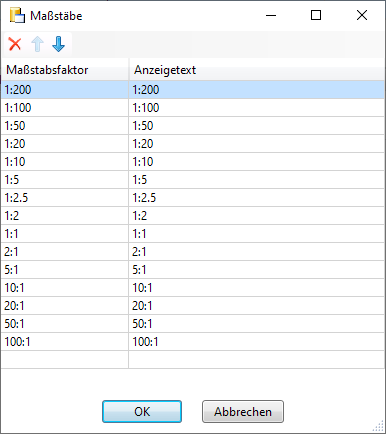Click the Maßstäbe window title icon

[17, 16]
